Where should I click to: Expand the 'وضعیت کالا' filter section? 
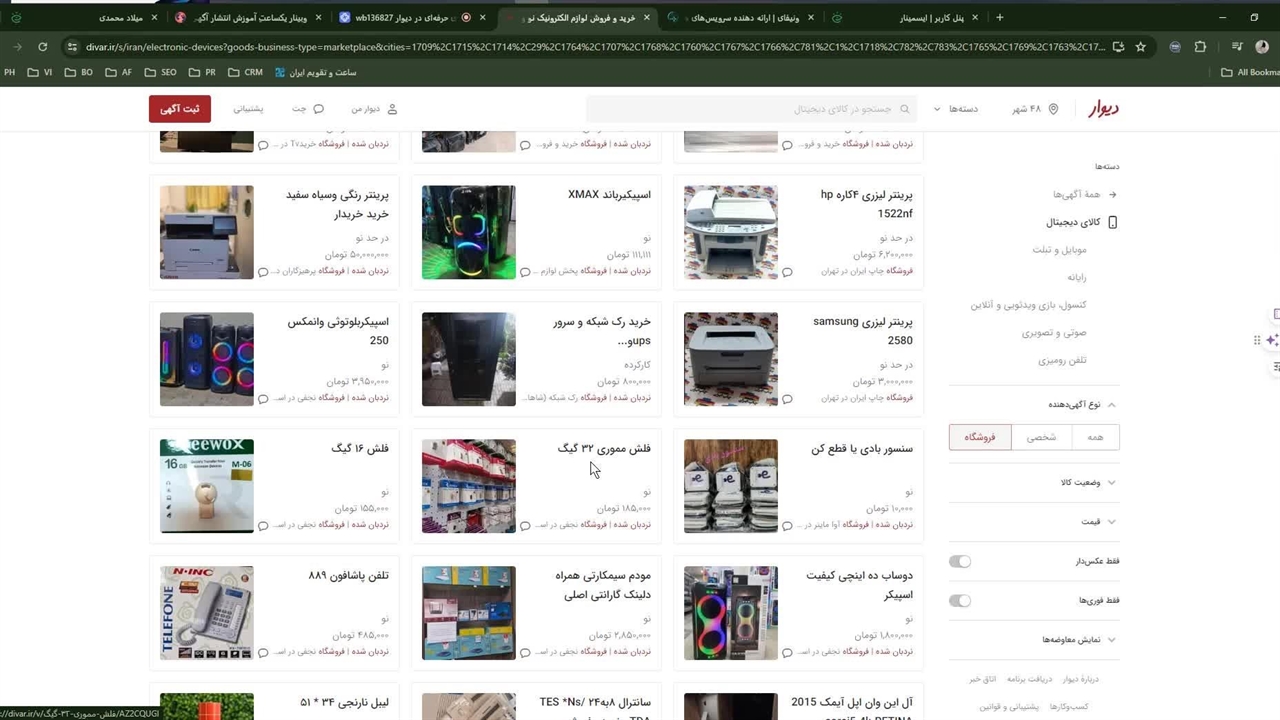(x=1111, y=483)
